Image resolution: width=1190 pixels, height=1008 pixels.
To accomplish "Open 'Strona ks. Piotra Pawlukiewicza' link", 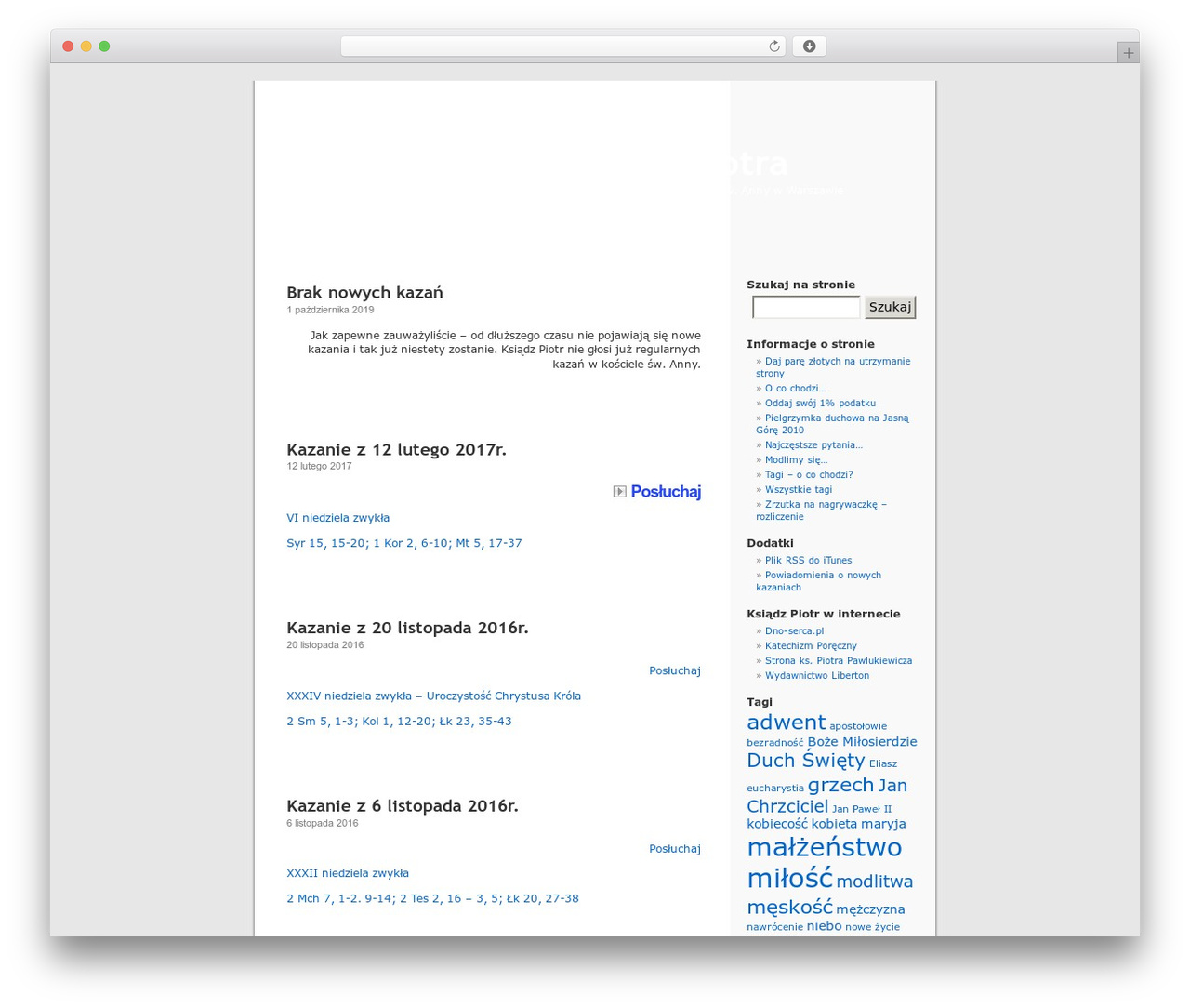I will click(x=839, y=661).
